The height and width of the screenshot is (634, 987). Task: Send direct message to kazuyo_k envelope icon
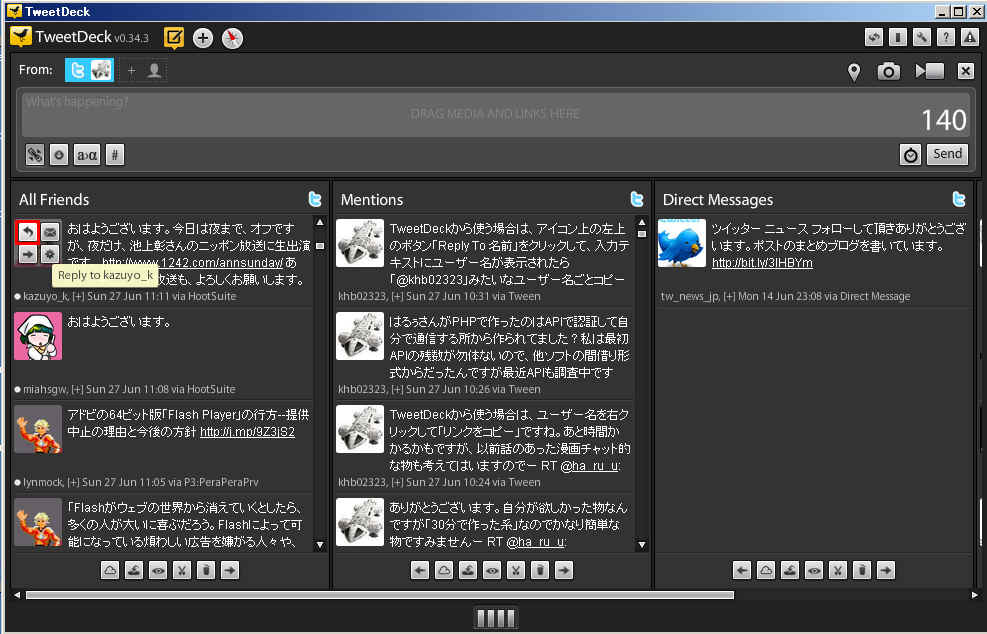50,232
